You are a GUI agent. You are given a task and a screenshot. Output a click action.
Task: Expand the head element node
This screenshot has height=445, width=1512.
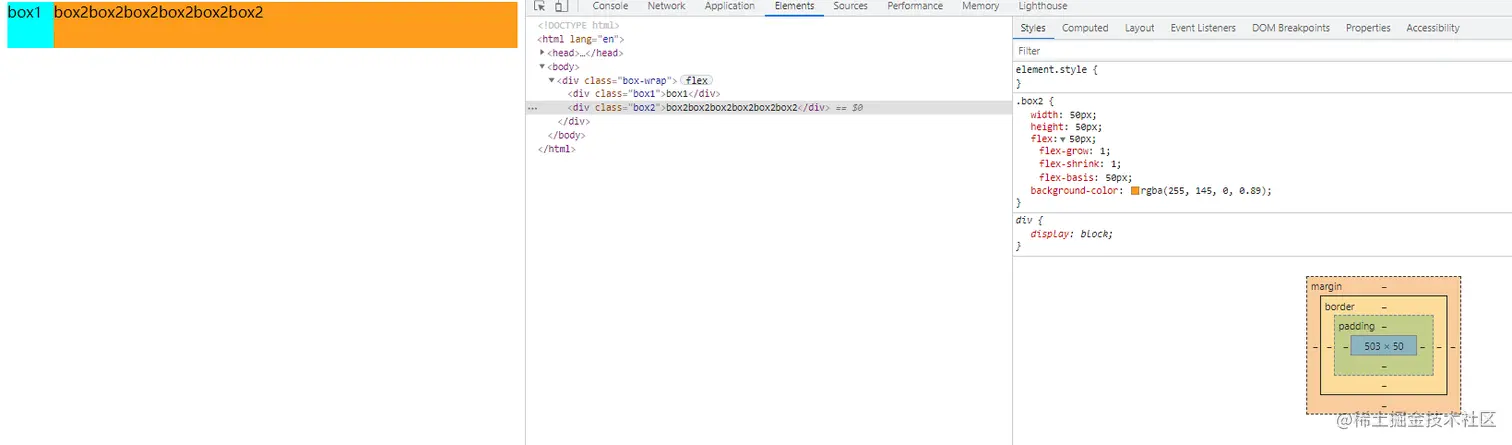542,52
